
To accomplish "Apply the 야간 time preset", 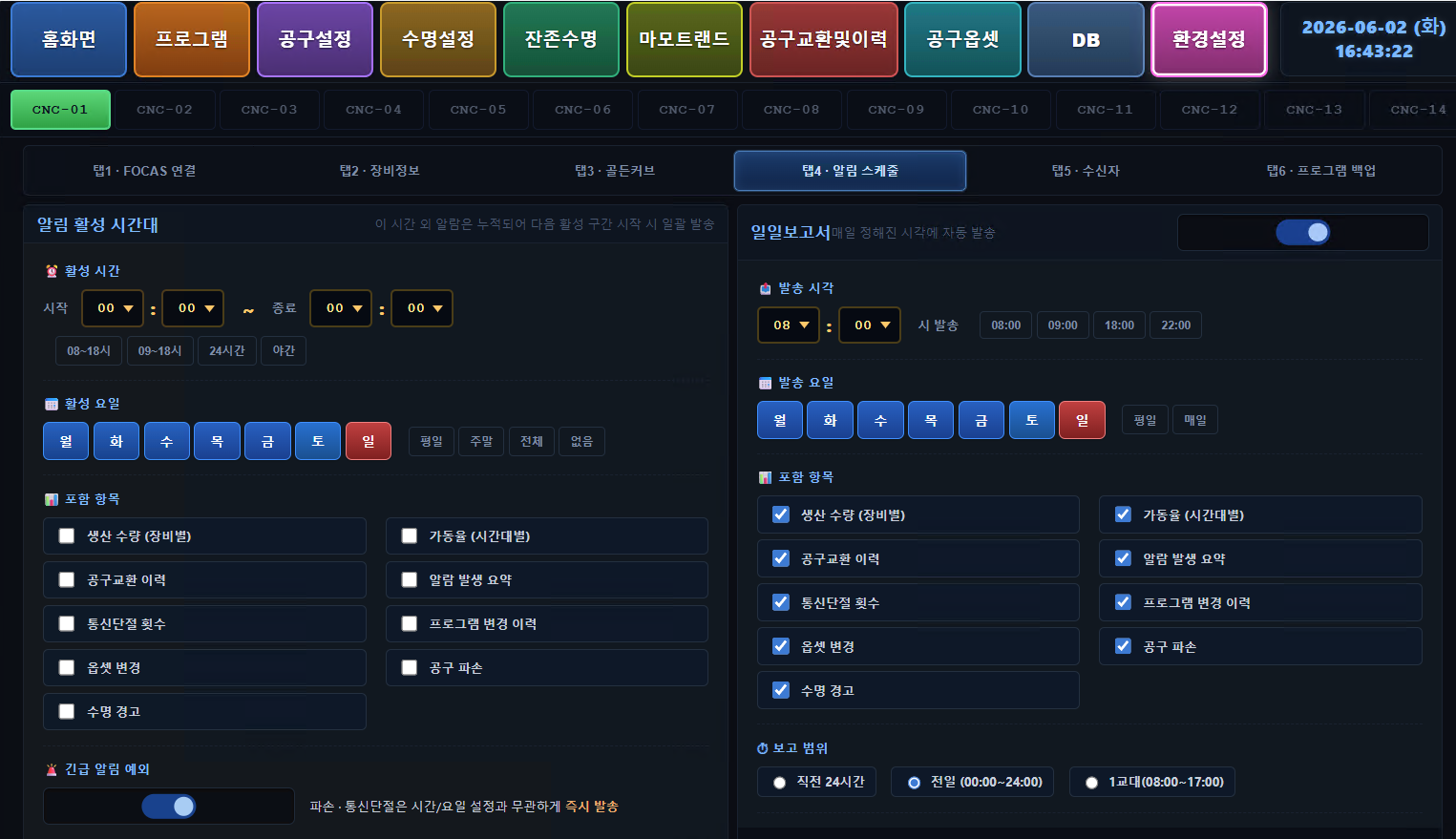I will (284, 350).
